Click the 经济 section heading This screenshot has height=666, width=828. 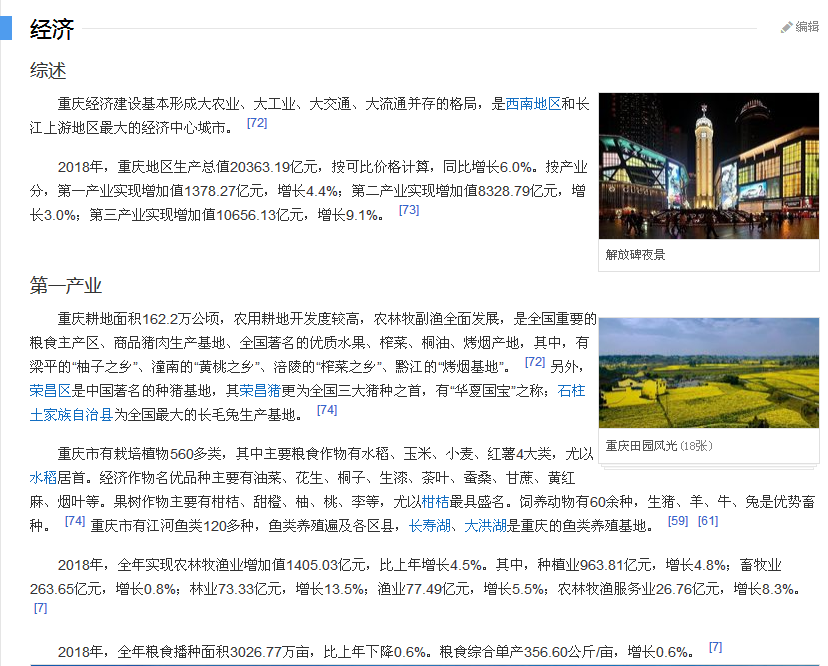pyautogui.click(x=52, y=29)
